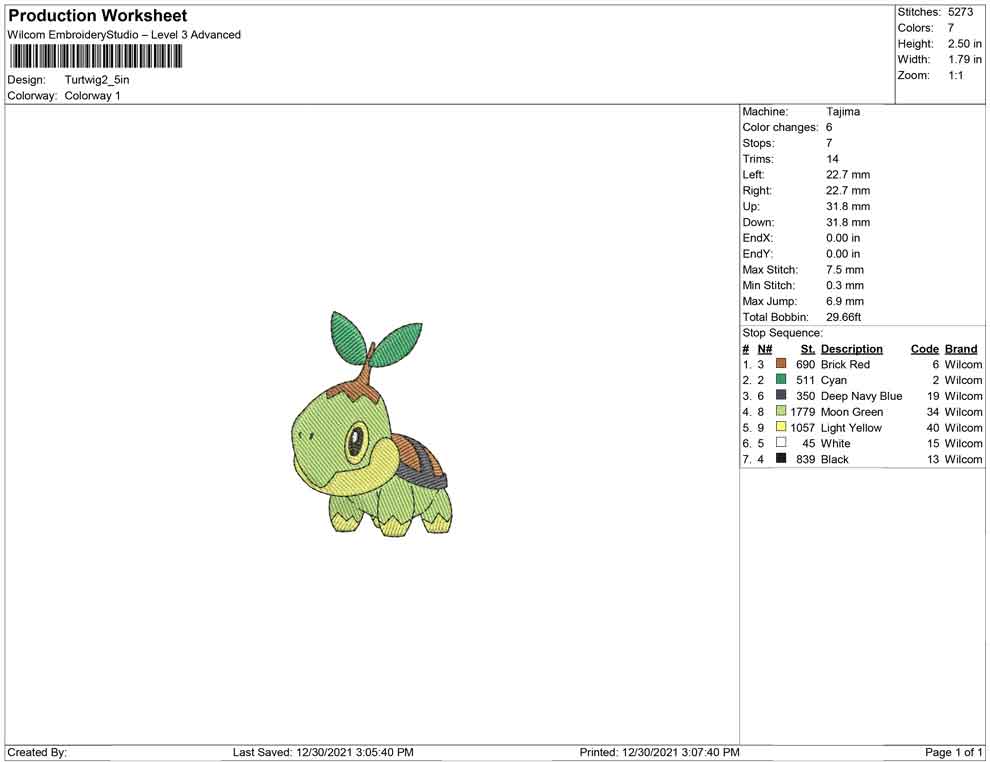Viewport: 990px width, 762px height.
Task: Choose the Black thread color swatch
Action: pyautogui.click(x=781, y=459)
